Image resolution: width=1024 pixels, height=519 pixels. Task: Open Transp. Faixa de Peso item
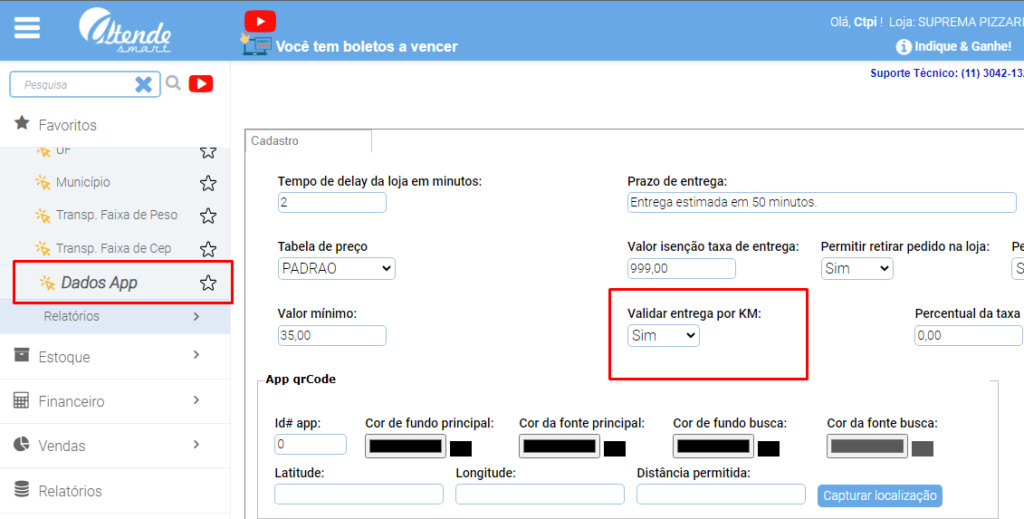coord(116,215)
